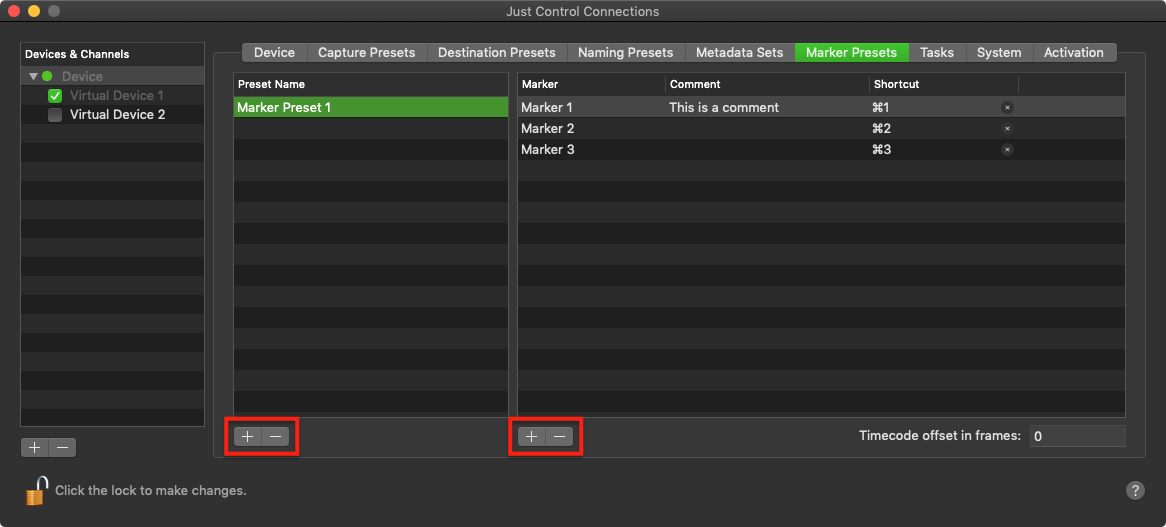Screen dimensions: 1166x527
Task: Click the Timecode offset in frames field
Action: coord(1078,436)
